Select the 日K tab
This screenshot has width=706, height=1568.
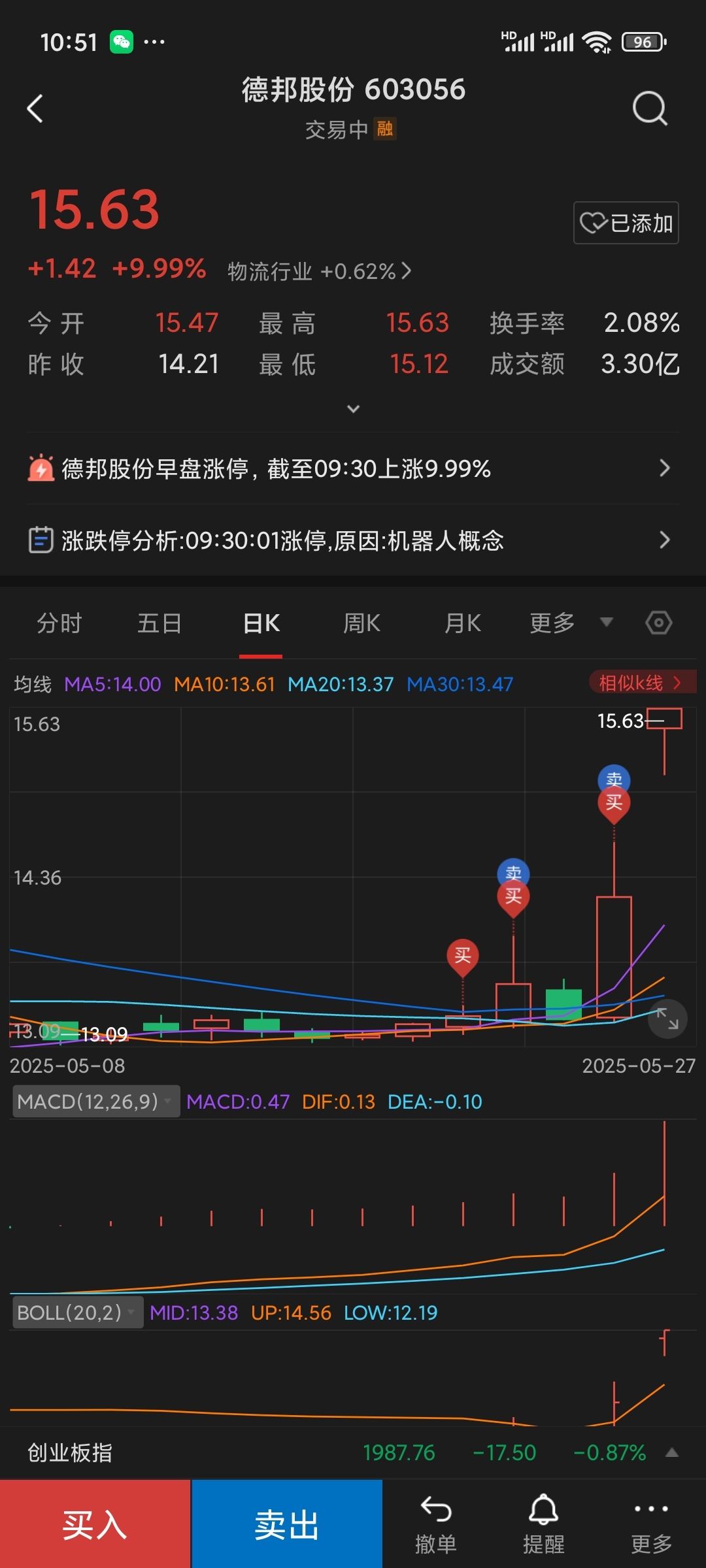tap(261, 623)
